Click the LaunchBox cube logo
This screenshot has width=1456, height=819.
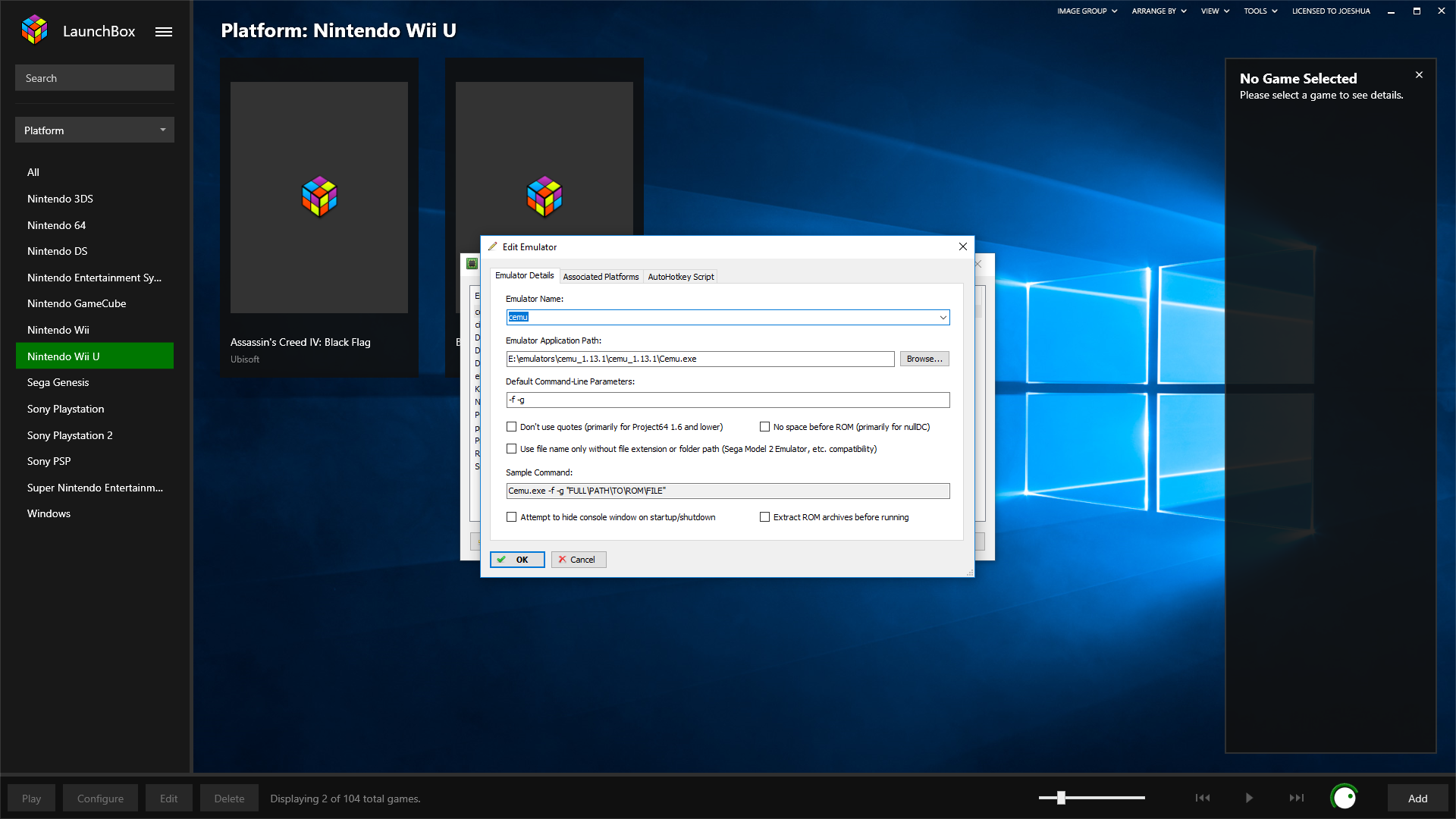tap(35, 30)
